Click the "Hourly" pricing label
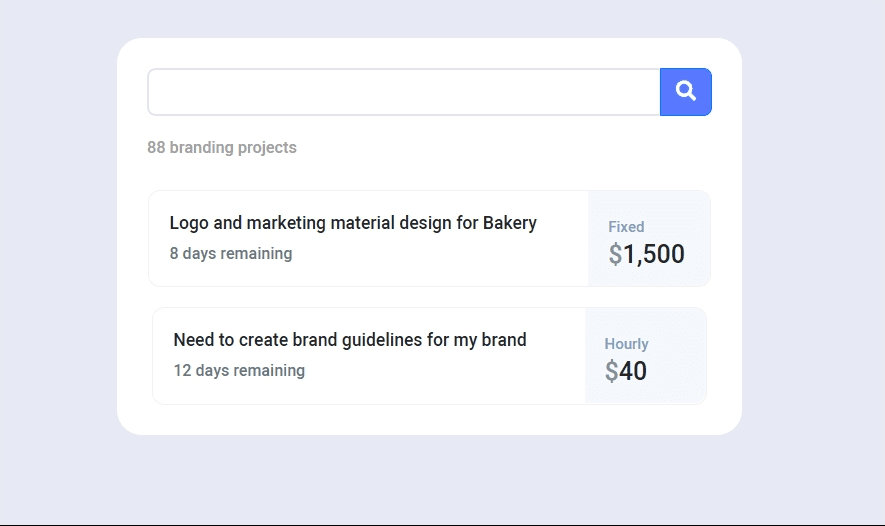Image resolution: width=885 pixels, height=526 pixels. pos(626,344)
